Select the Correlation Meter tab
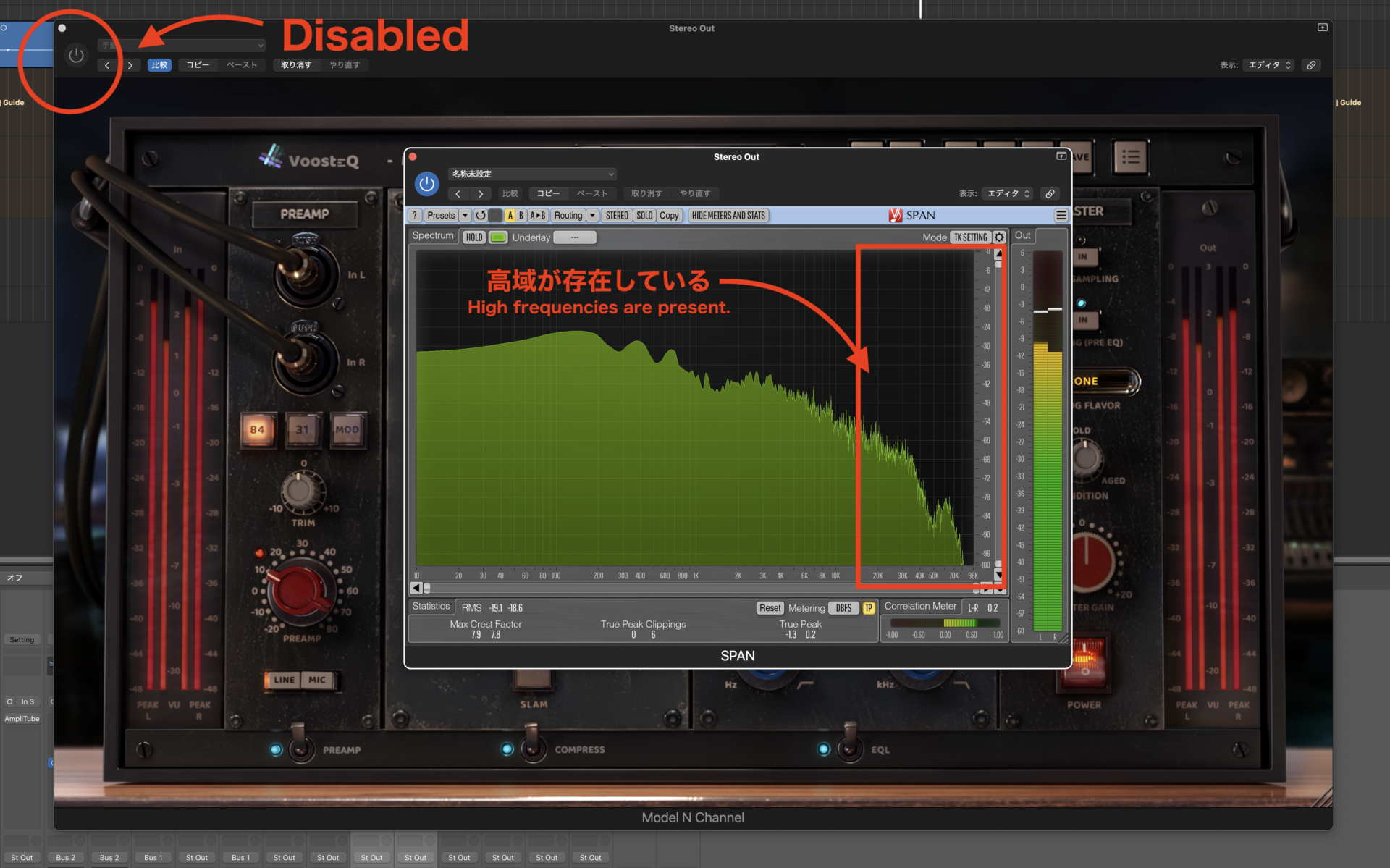The height and width of the screenshot is (868, 1390). 920,607
